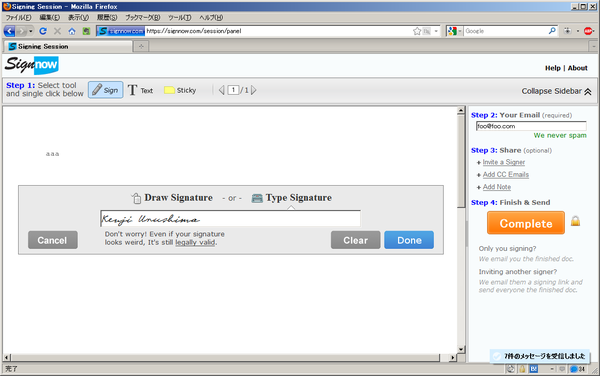Viewport: 600px width, 376px height.
Task: Click the bookmark star in address bar
Action: click(x=417, y=31)
